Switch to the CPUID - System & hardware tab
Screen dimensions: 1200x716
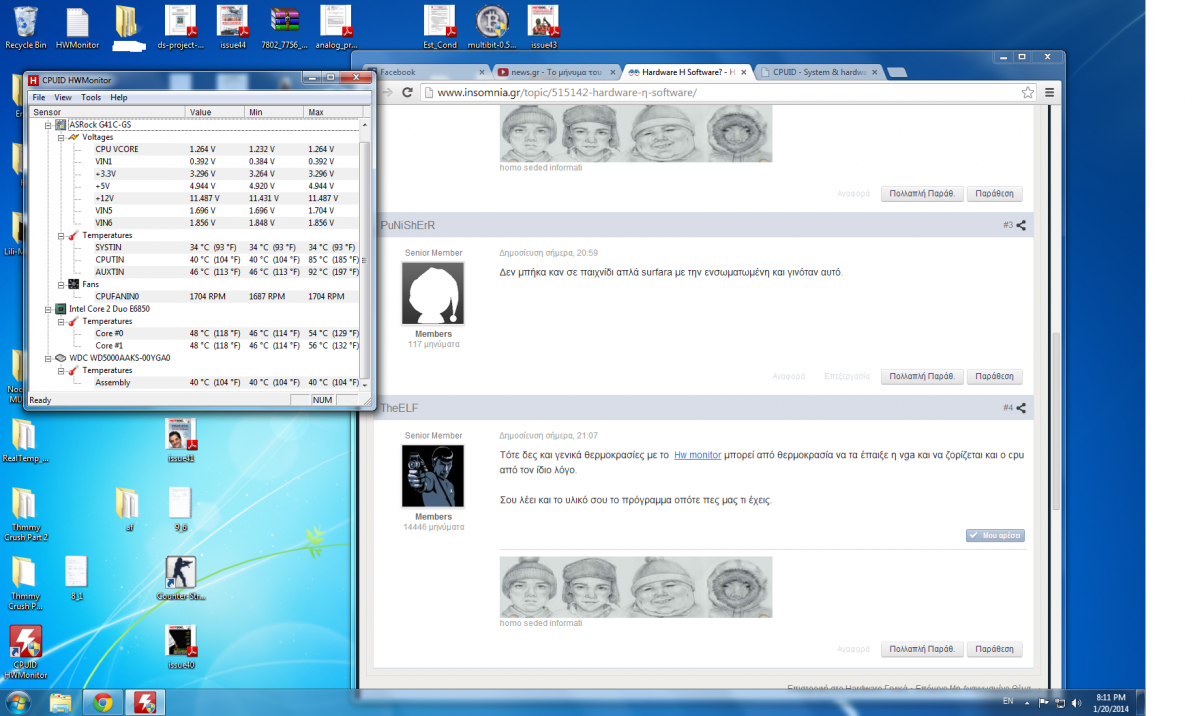819,72
